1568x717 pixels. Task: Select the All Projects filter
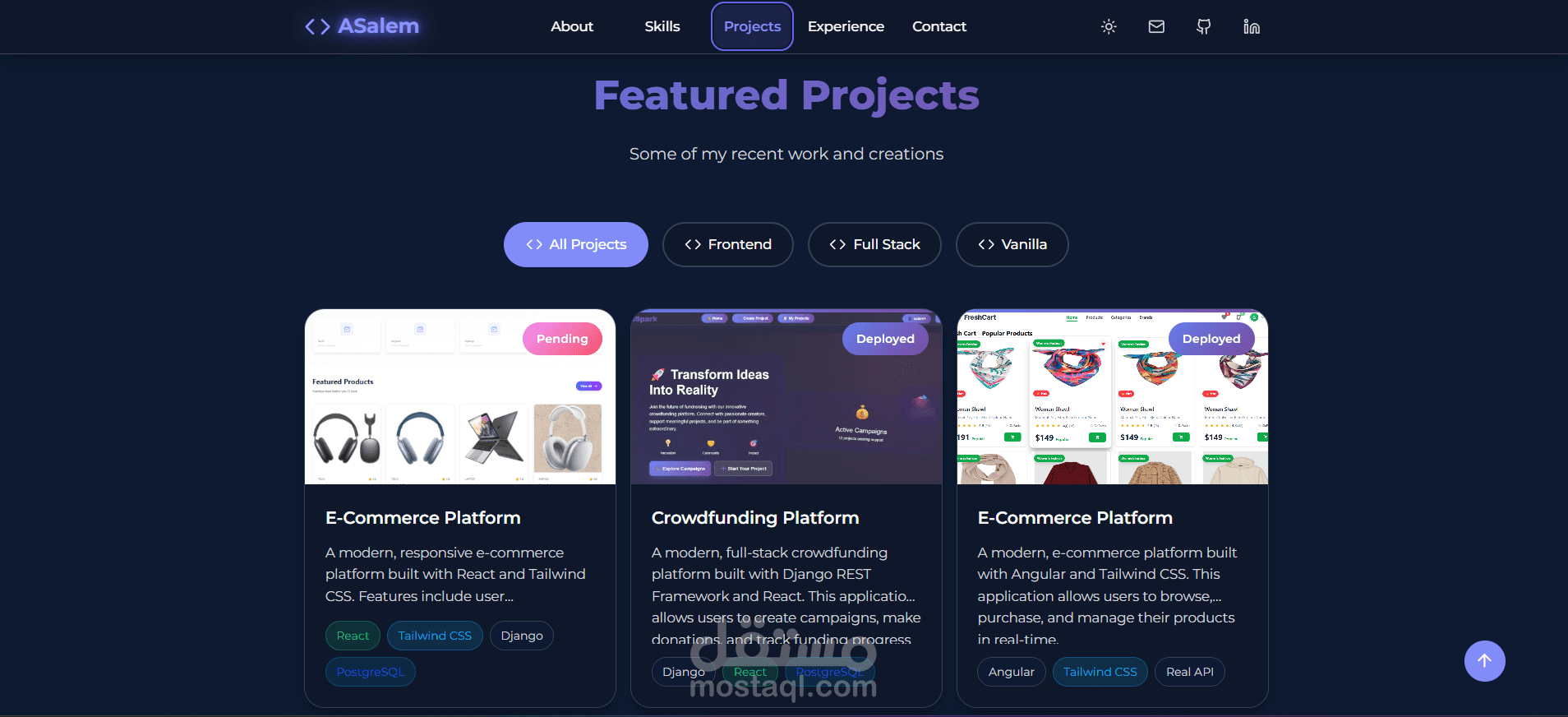576,244
